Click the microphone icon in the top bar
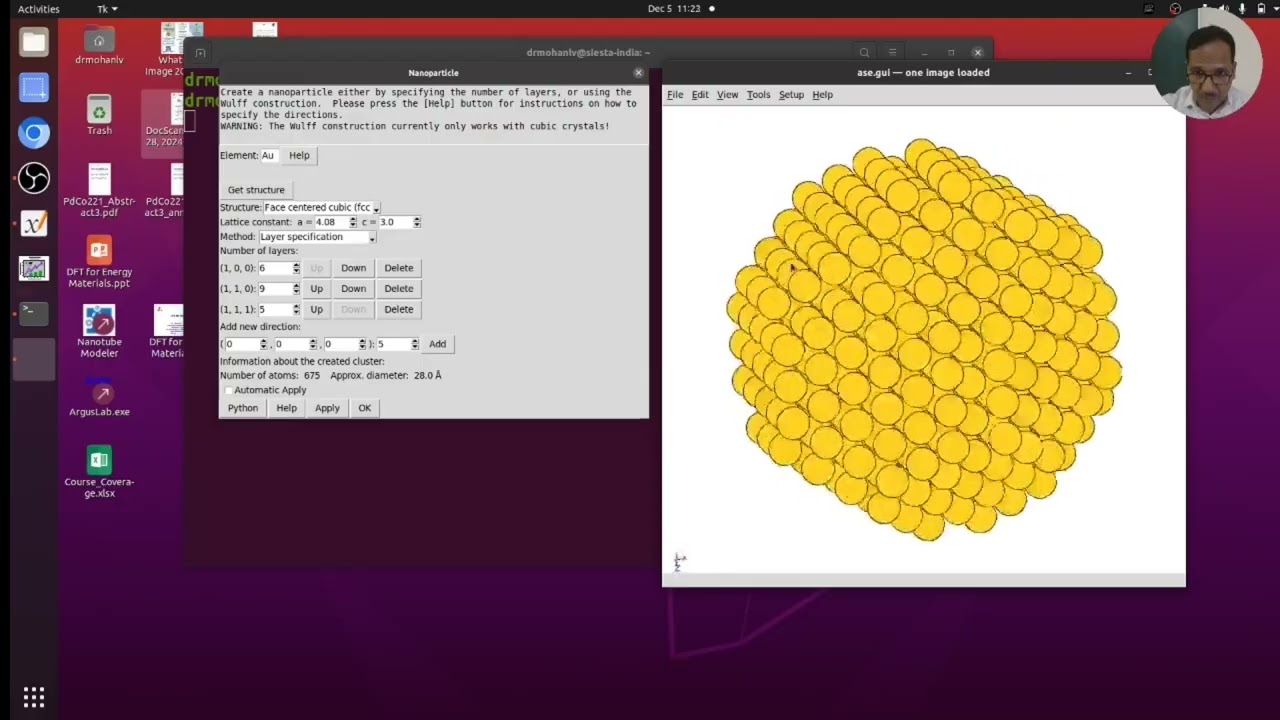The image size is (1280, 720). [x=1241, y=9]
